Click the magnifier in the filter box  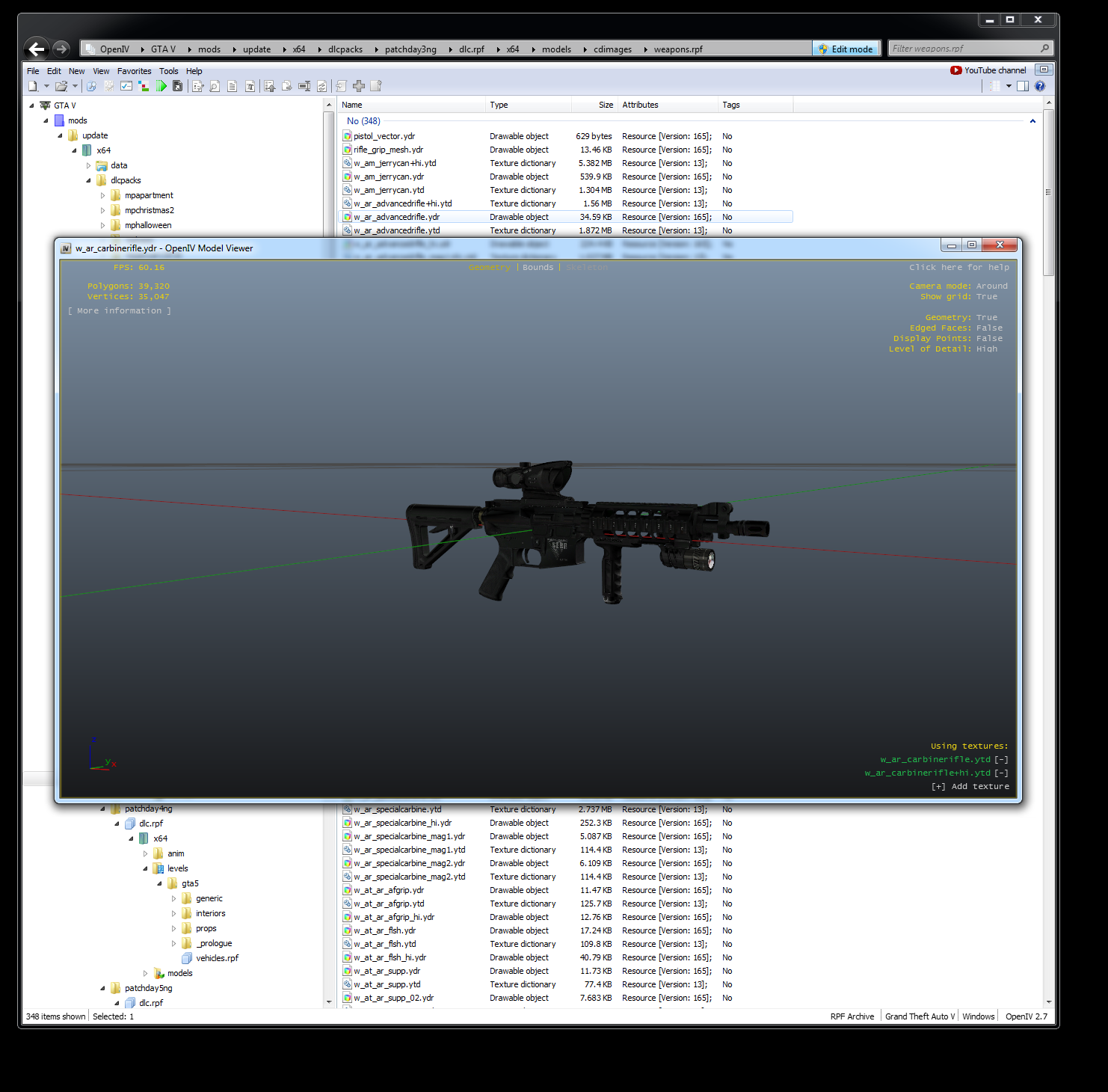pos(1045,49)
